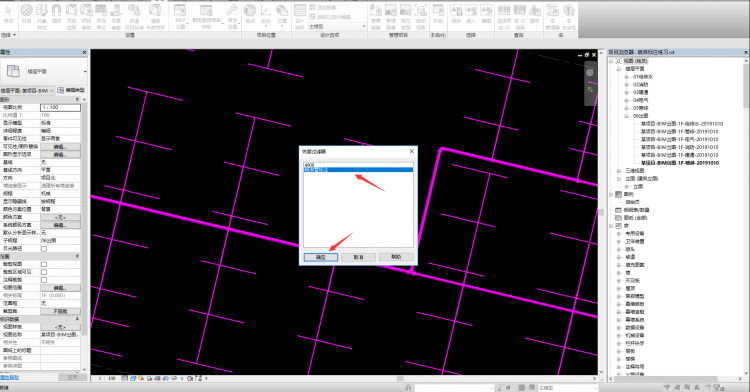Image resolution: width=750 pixels, height=392 pixels.
Task: Click Transfer Project Standards
Action: click(x=134, y=16)
